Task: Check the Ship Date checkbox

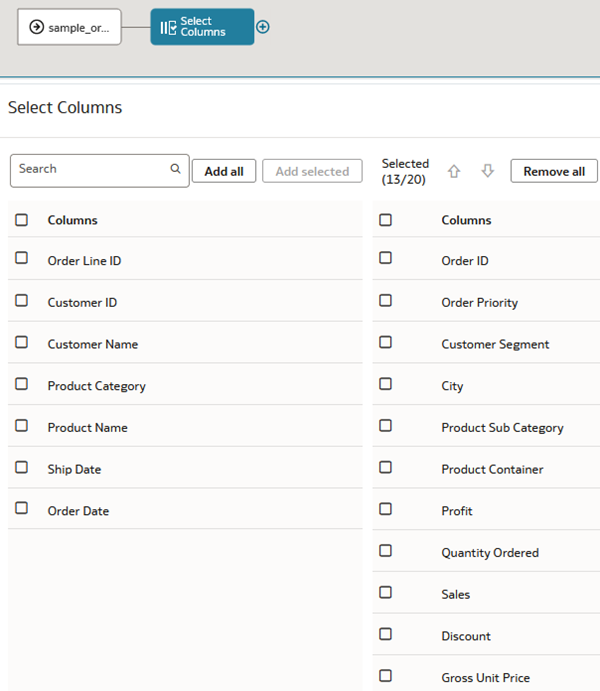Action: [x=22, y=467]
